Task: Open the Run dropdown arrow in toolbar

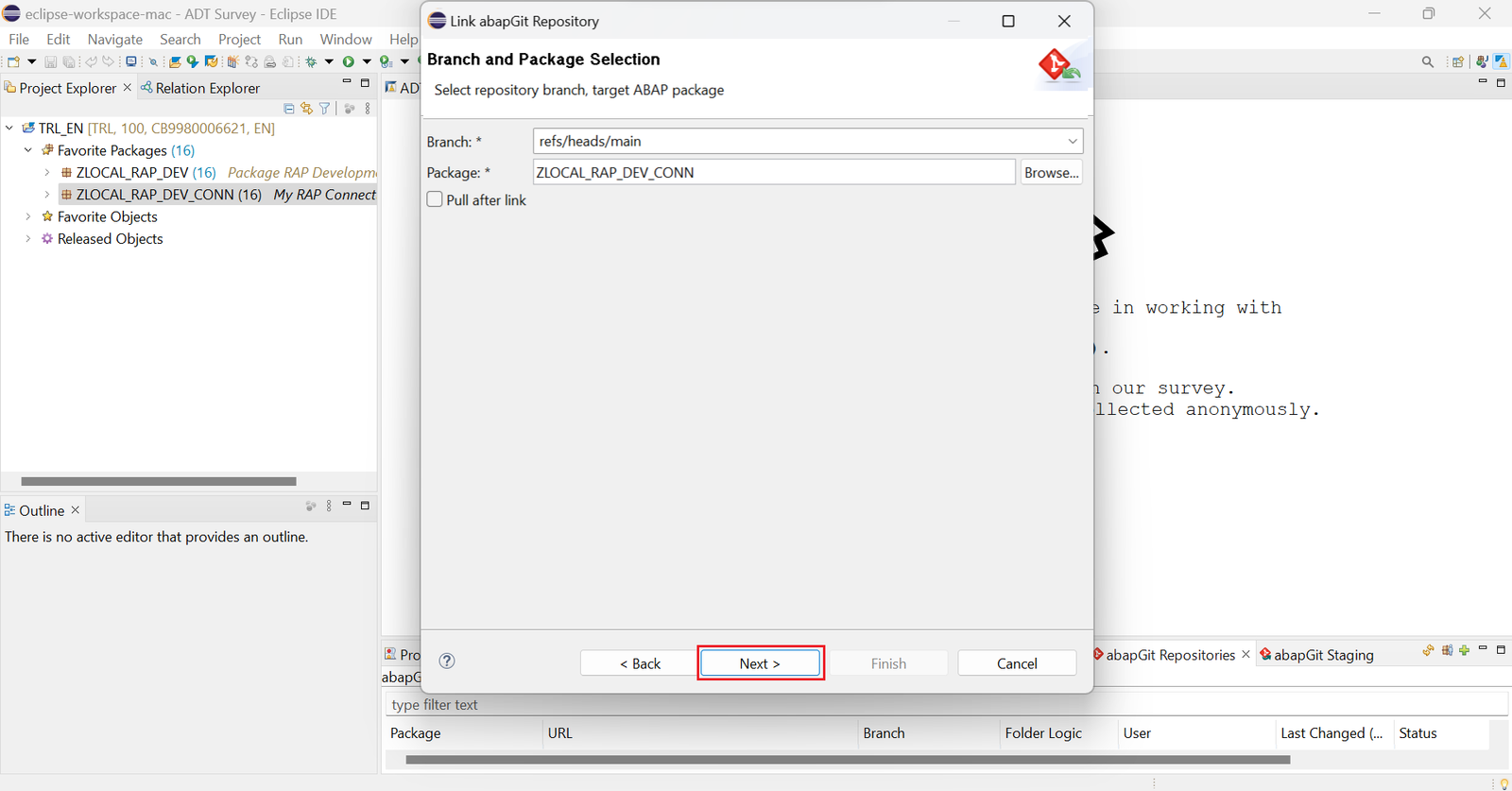Action: pyautogui.click(x=367, y=61)
